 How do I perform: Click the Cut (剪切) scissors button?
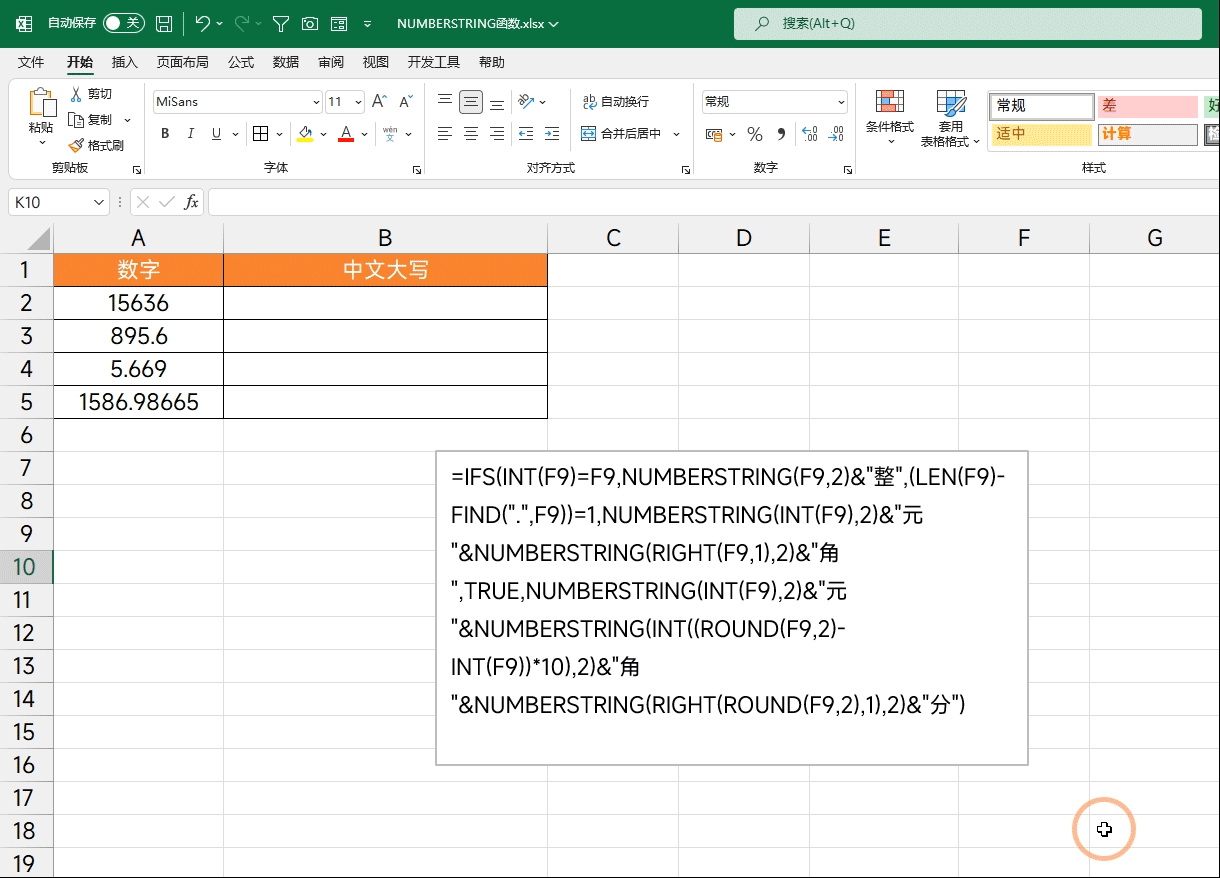click(90, 94)
